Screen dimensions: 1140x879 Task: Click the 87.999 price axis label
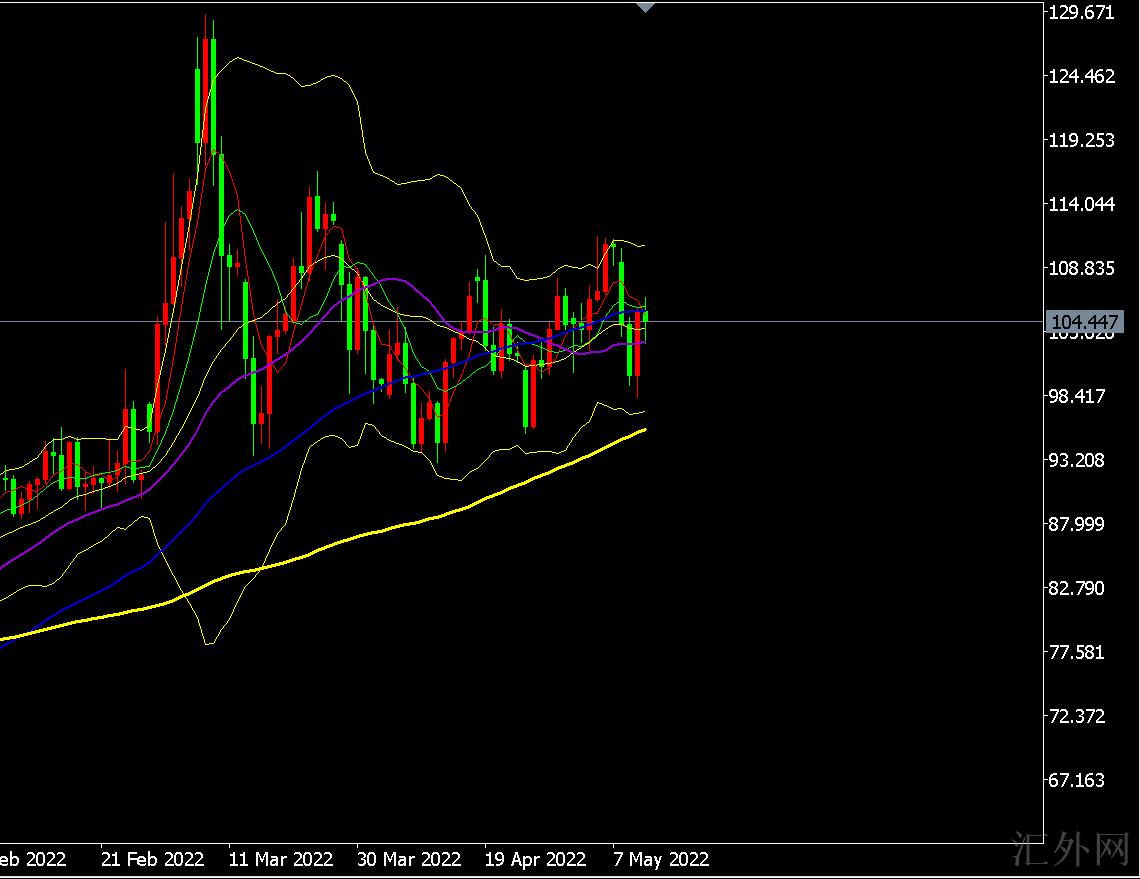point(1078,524)
